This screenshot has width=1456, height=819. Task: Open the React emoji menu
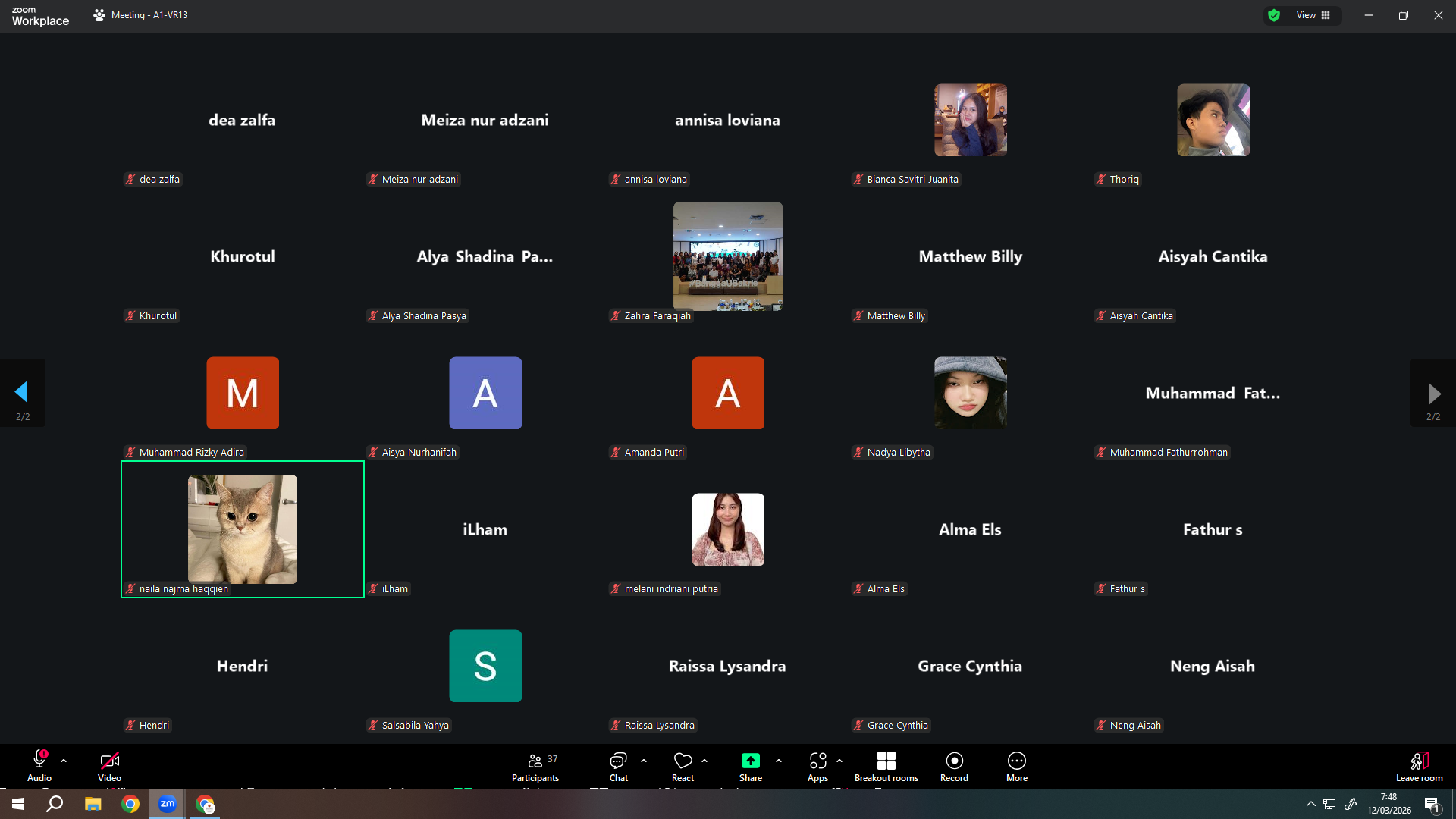tap(682, 766)
